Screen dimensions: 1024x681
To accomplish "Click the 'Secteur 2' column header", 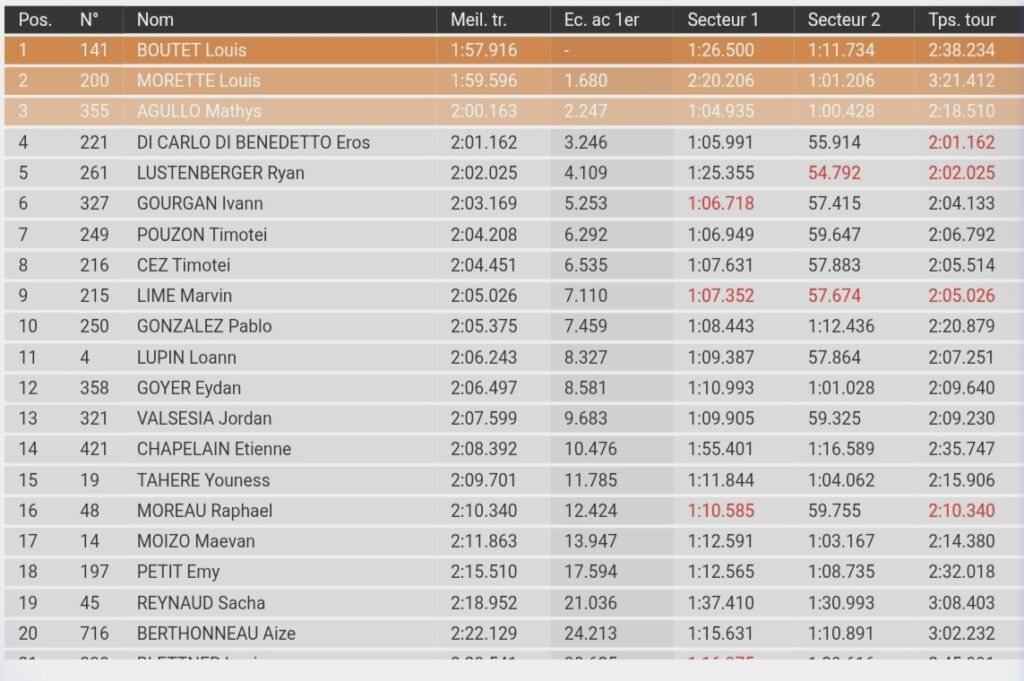I will (844, 19).
